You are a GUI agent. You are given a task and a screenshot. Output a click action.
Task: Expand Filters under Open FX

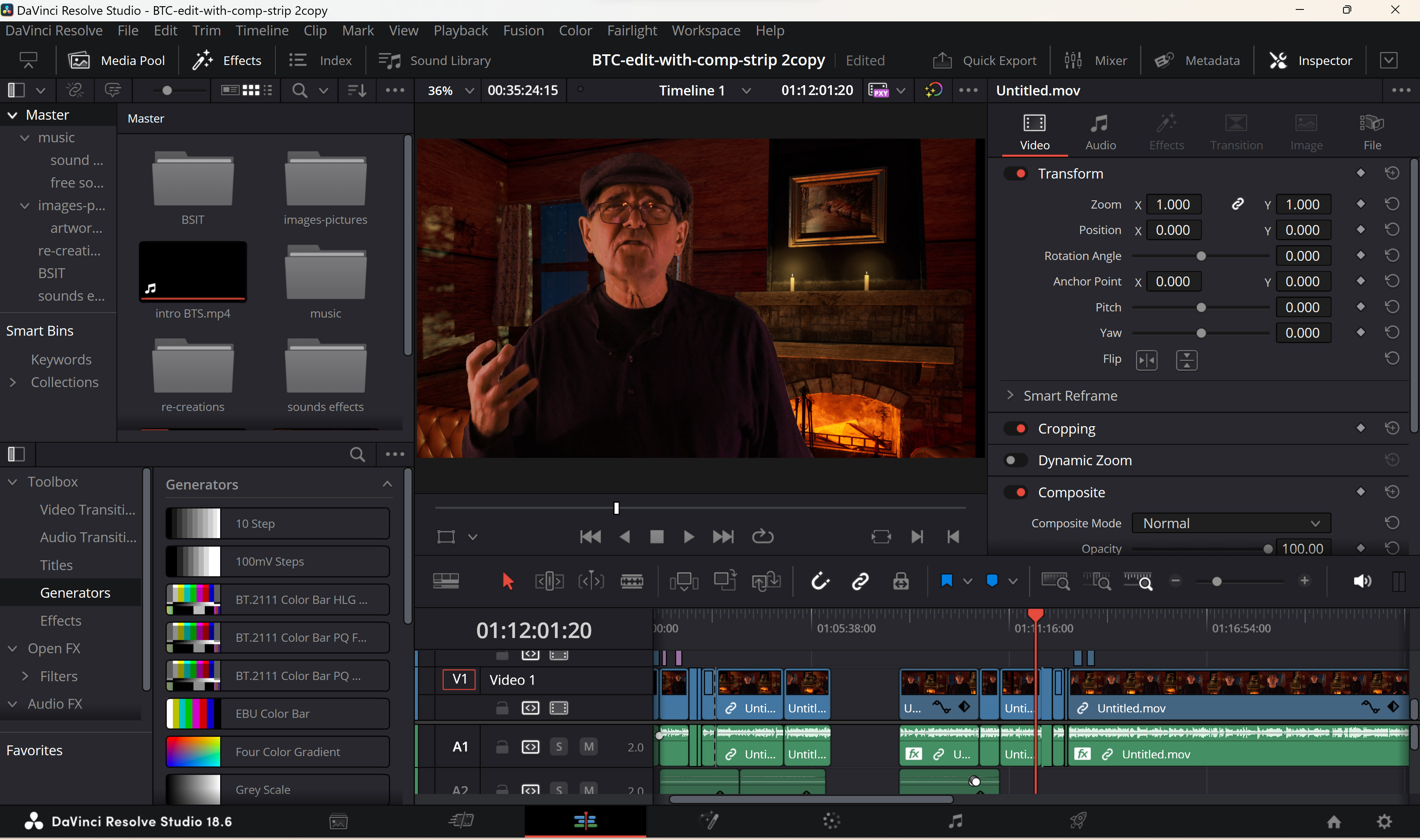pyautogui.click(x=25, y=676)
